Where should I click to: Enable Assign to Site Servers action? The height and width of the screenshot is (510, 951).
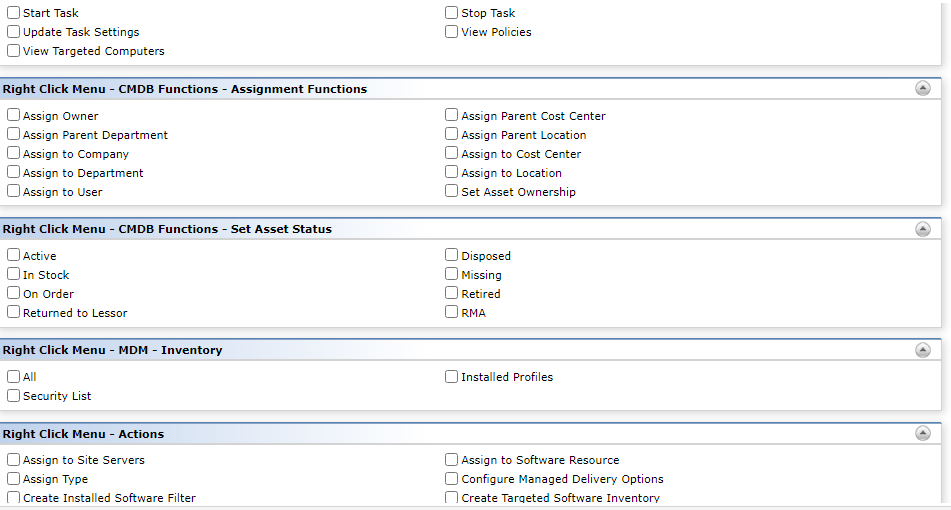point(13,460)
